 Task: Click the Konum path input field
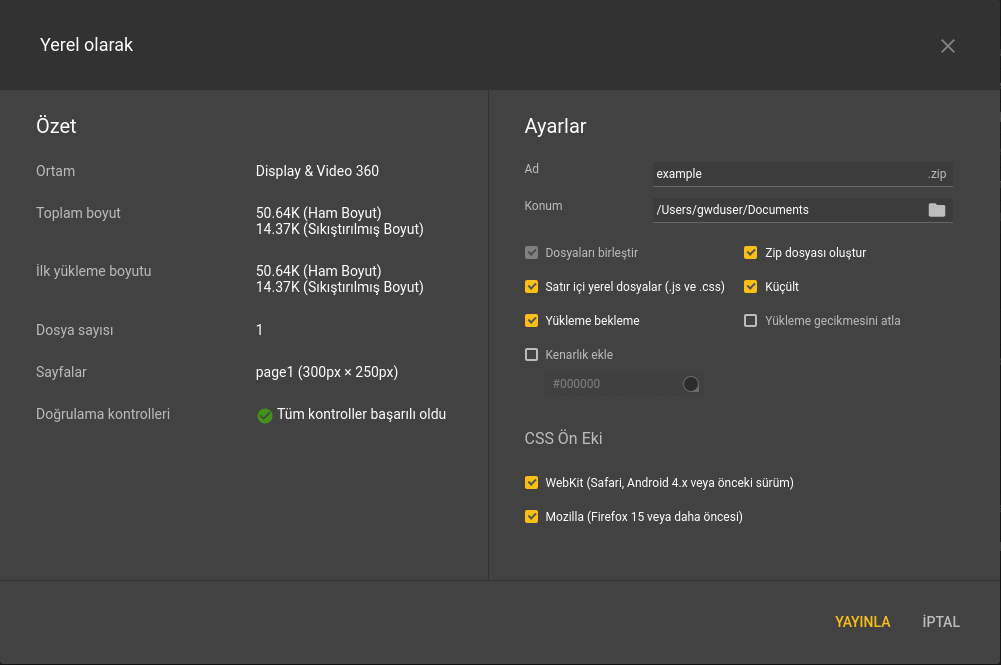coord(786,210)
